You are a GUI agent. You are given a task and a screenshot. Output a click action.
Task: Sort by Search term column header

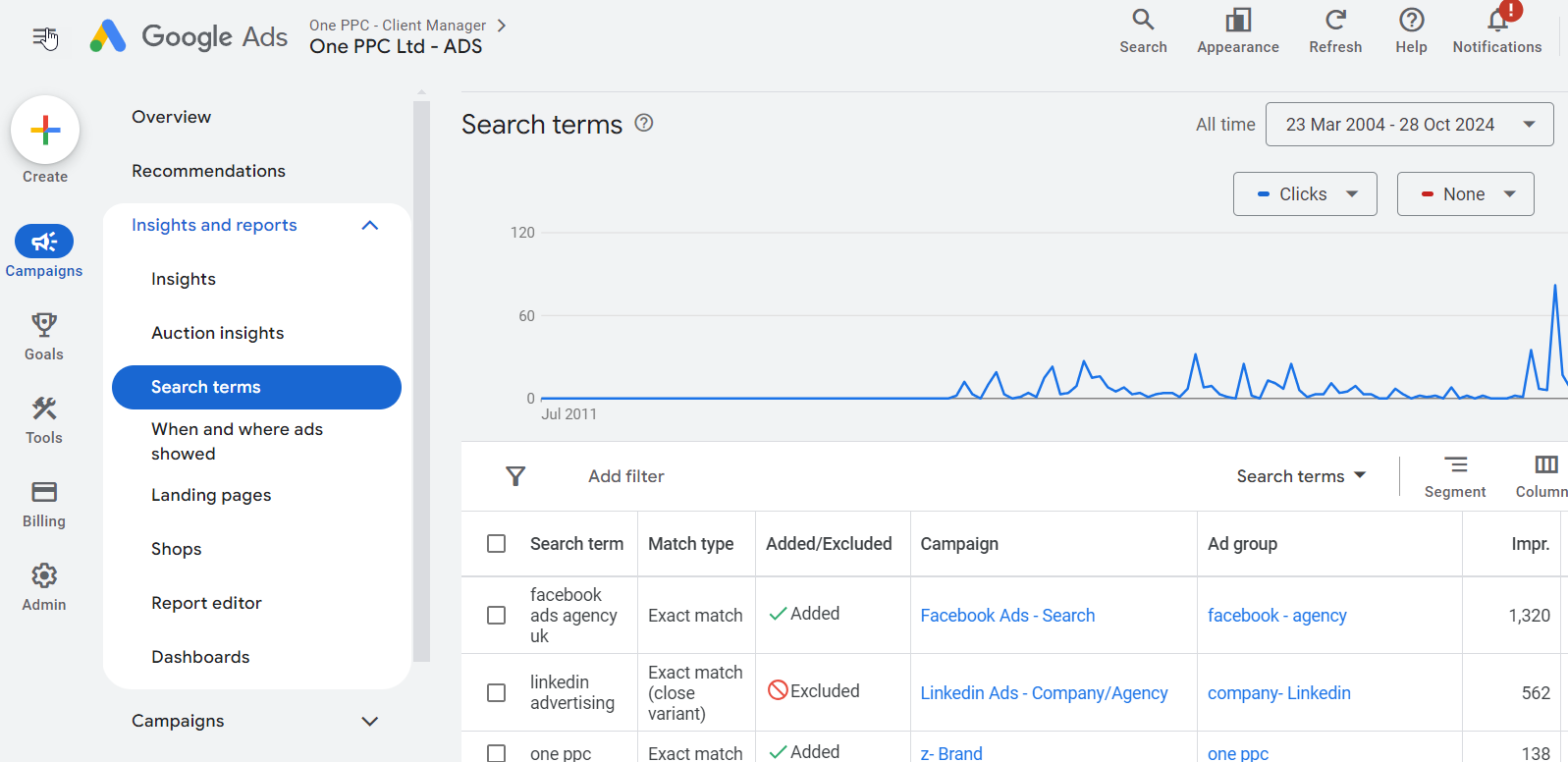coord(577,544)
